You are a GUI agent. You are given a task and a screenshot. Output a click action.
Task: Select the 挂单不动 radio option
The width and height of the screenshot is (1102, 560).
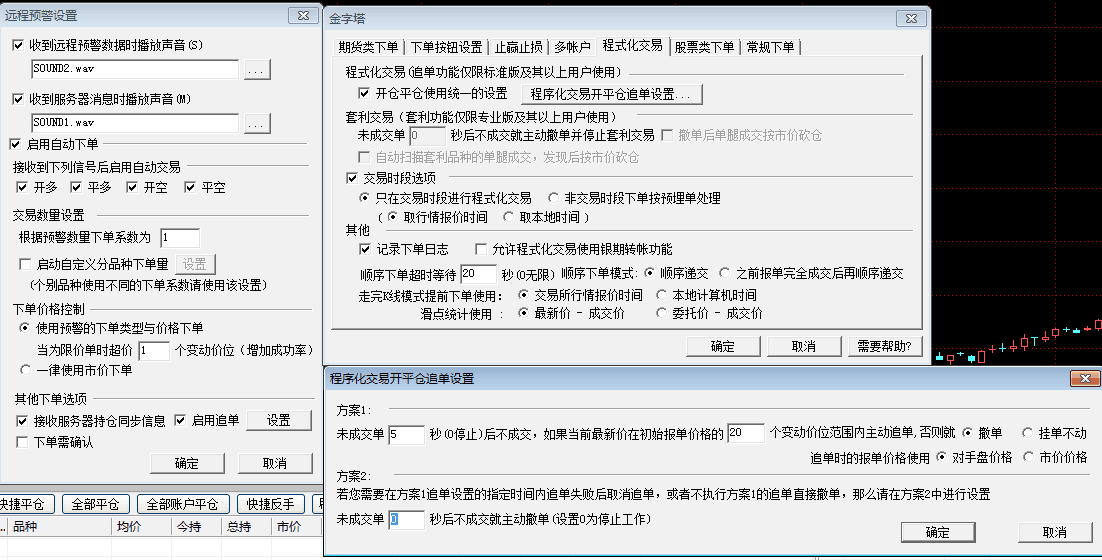pyautogui.click(x=1026, y=433)
